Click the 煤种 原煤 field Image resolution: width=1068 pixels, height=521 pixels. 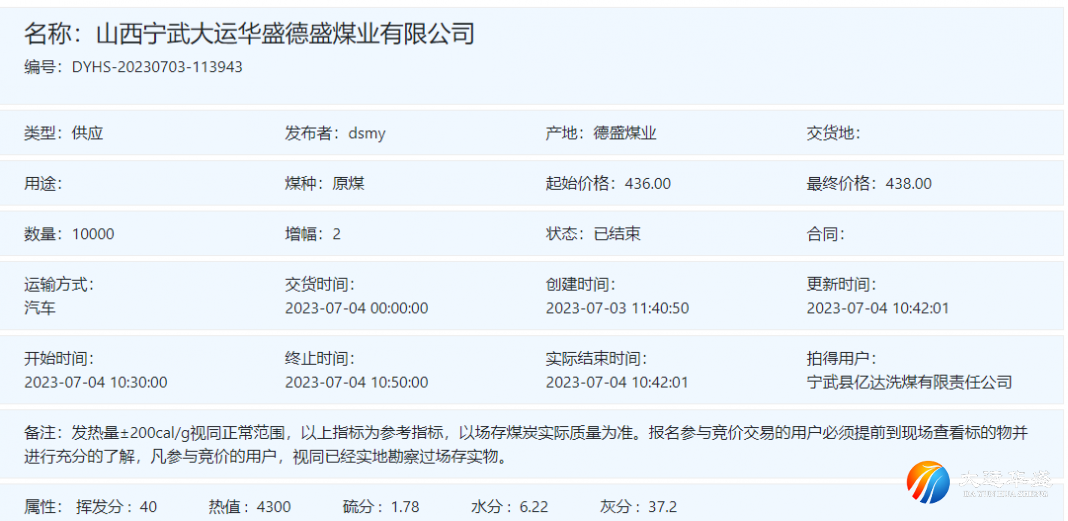pyautogui.click(x=325, y=183)
